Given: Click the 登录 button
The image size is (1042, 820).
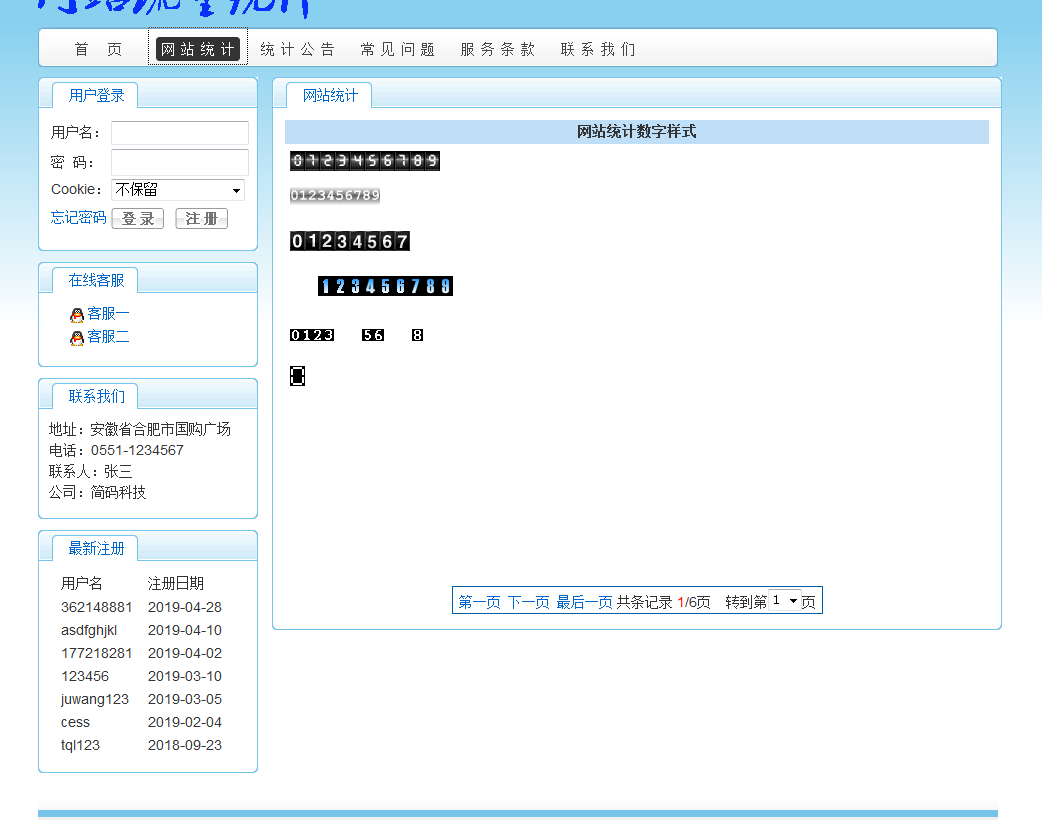Looking at the screenshot, I should [138, 219].
